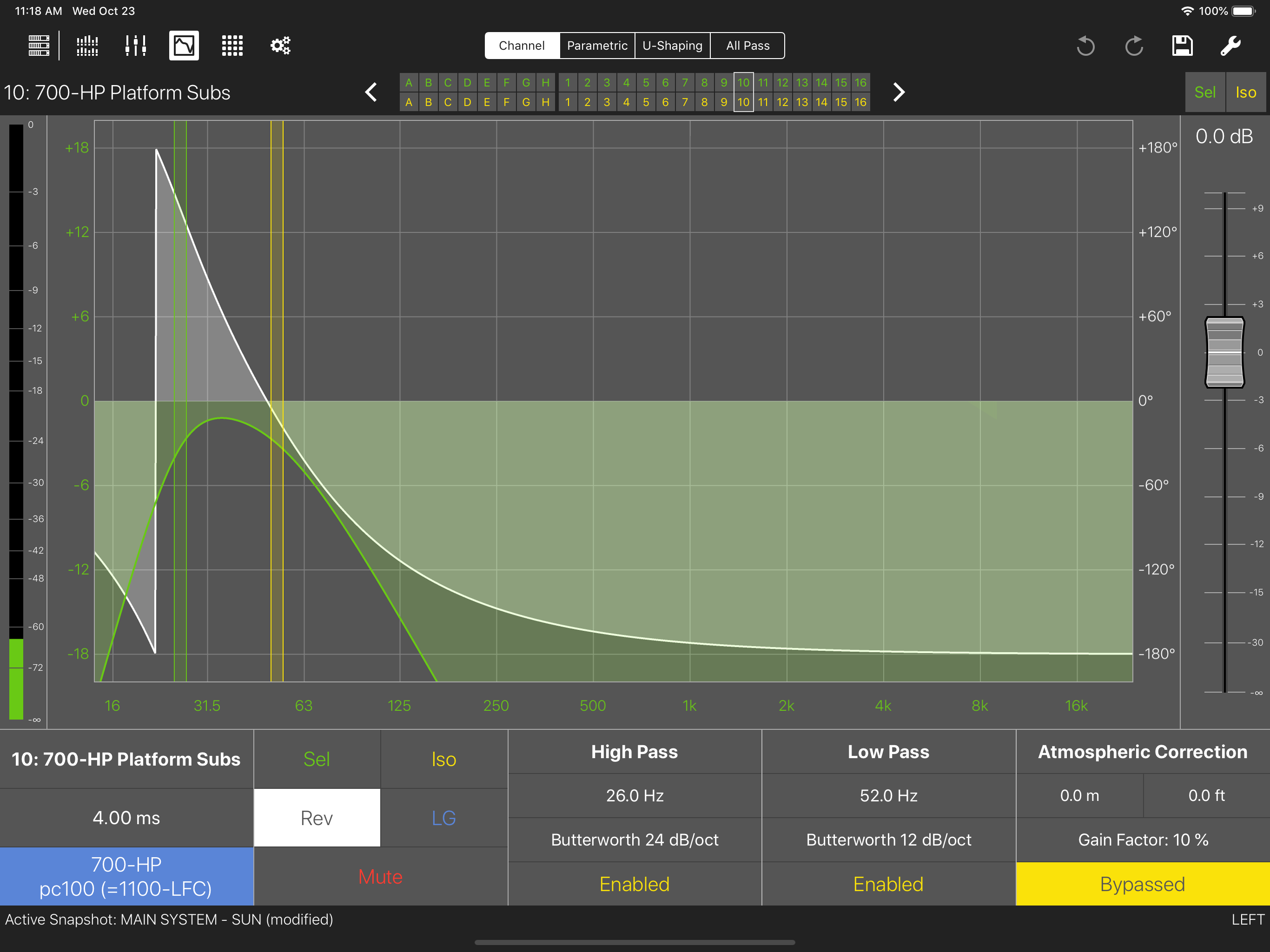Click bold 10: 700-HP Platform Subs name cell
Image resolution: width=1270 pixels, height=952 pixels.
[126, 759]
